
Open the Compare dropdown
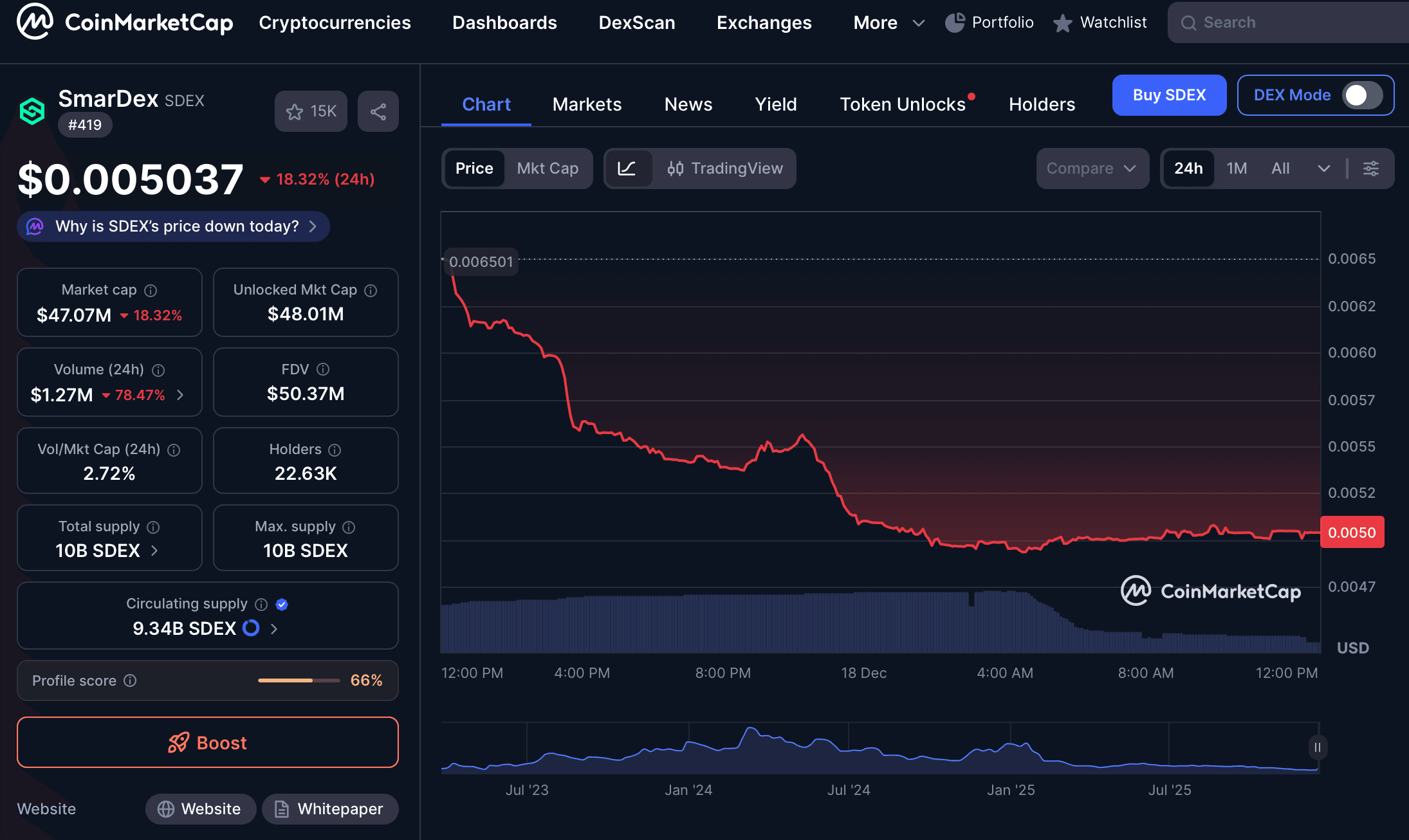point(1092,169)
